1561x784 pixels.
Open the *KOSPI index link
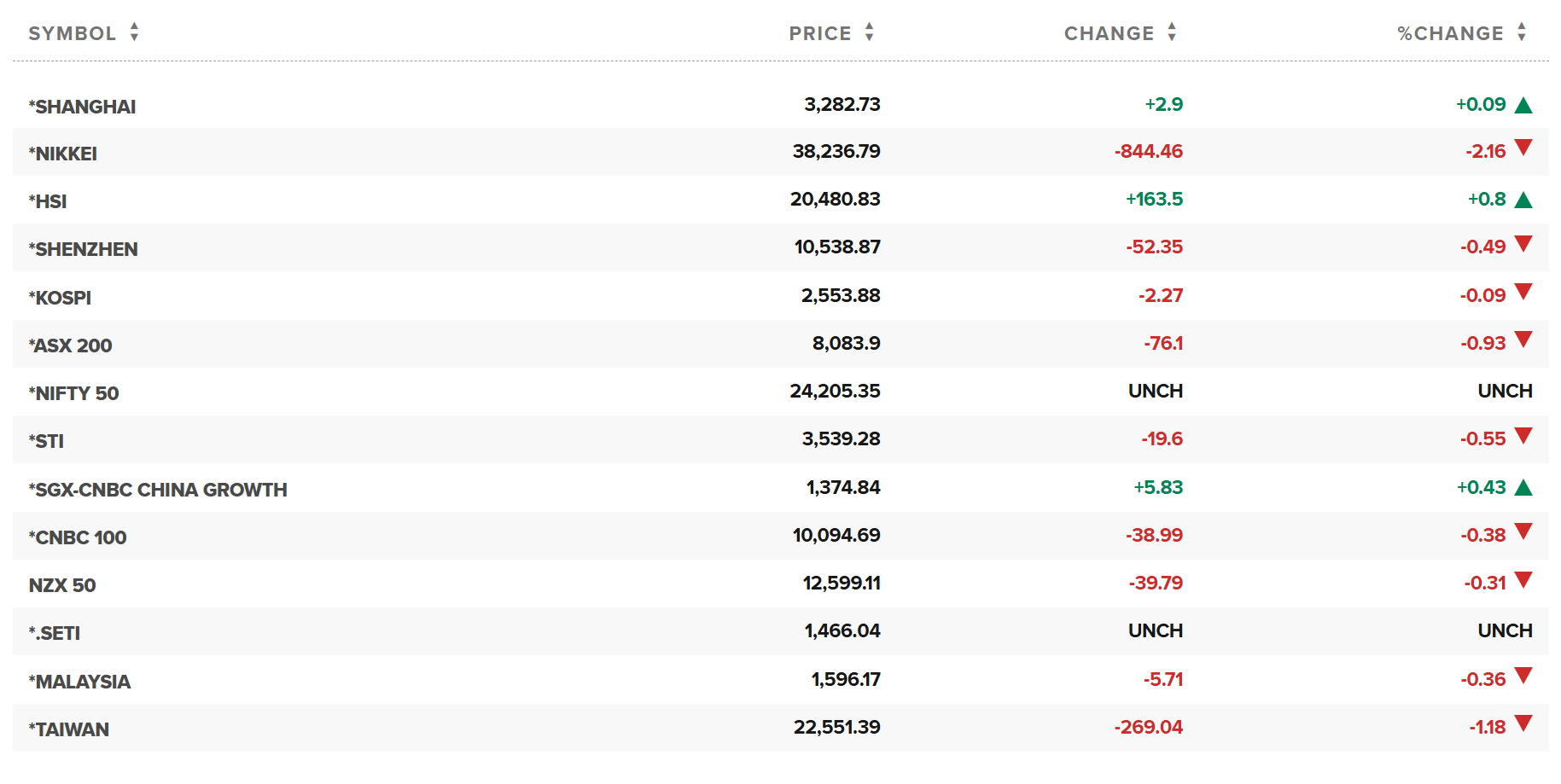[60, 298]
